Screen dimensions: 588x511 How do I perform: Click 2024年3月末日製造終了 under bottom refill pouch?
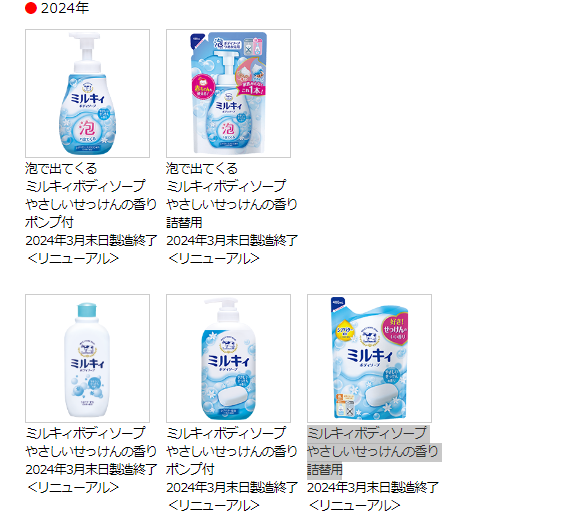[x=373, y=487]
